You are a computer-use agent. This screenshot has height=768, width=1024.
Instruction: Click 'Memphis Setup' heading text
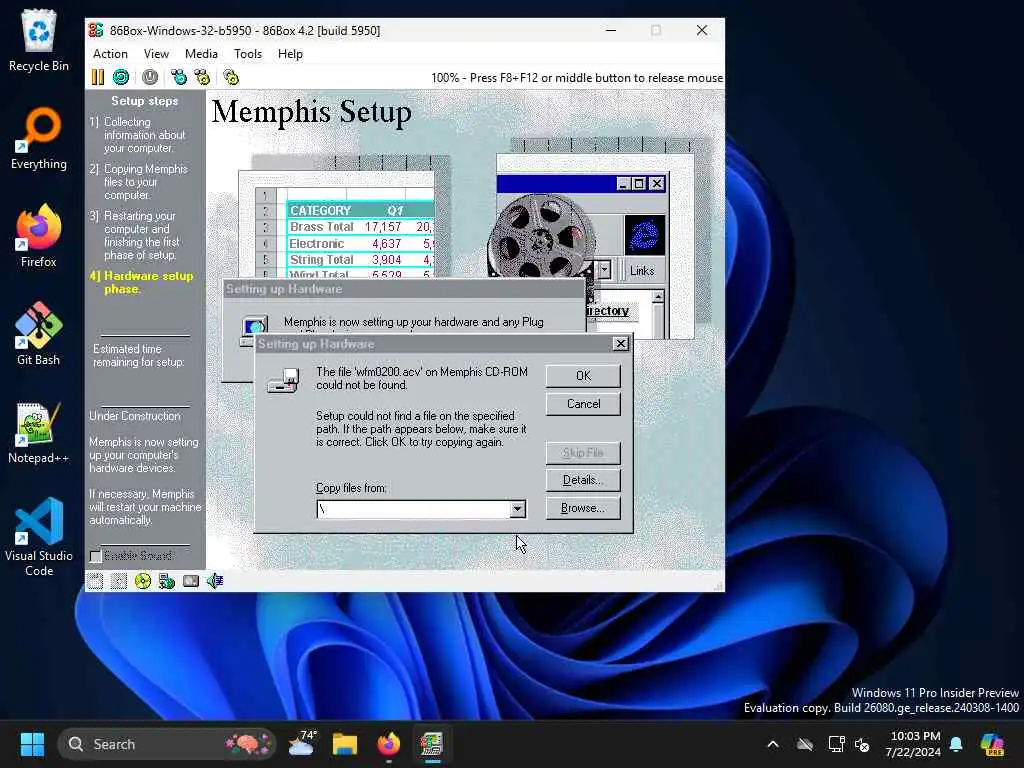(x=312, y=112)
